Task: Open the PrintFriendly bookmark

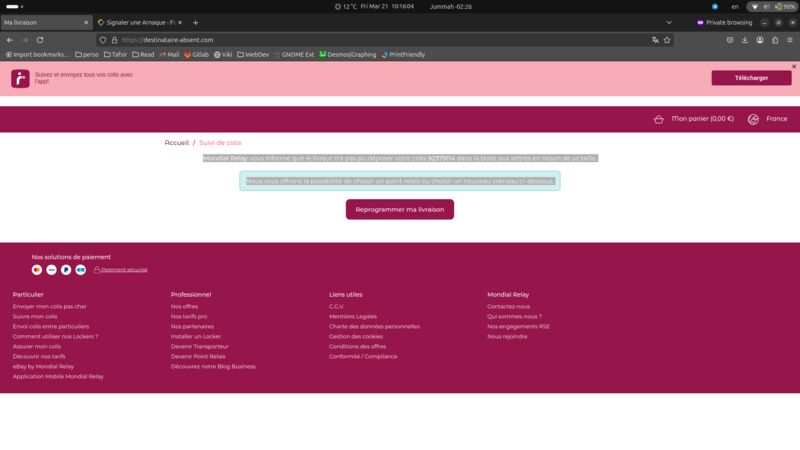Action: pyautogui.click(x=403, y=55)
